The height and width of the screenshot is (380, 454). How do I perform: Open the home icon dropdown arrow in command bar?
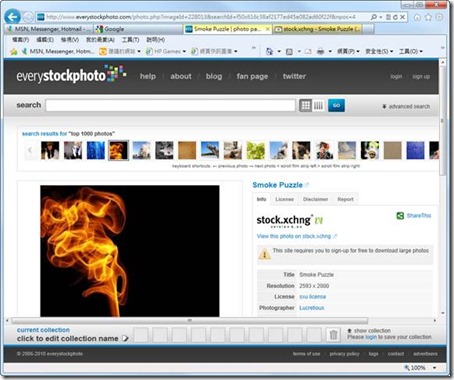[x=279, y=51]
